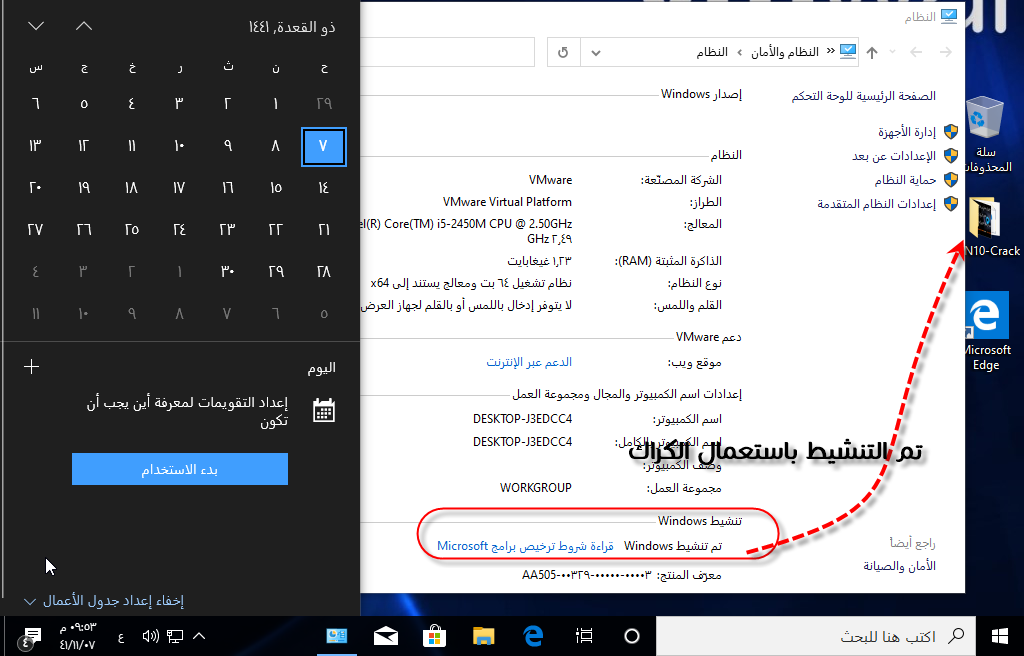
Task: Go to previous month in calendar flyout
Action: (x=84, y=26)
